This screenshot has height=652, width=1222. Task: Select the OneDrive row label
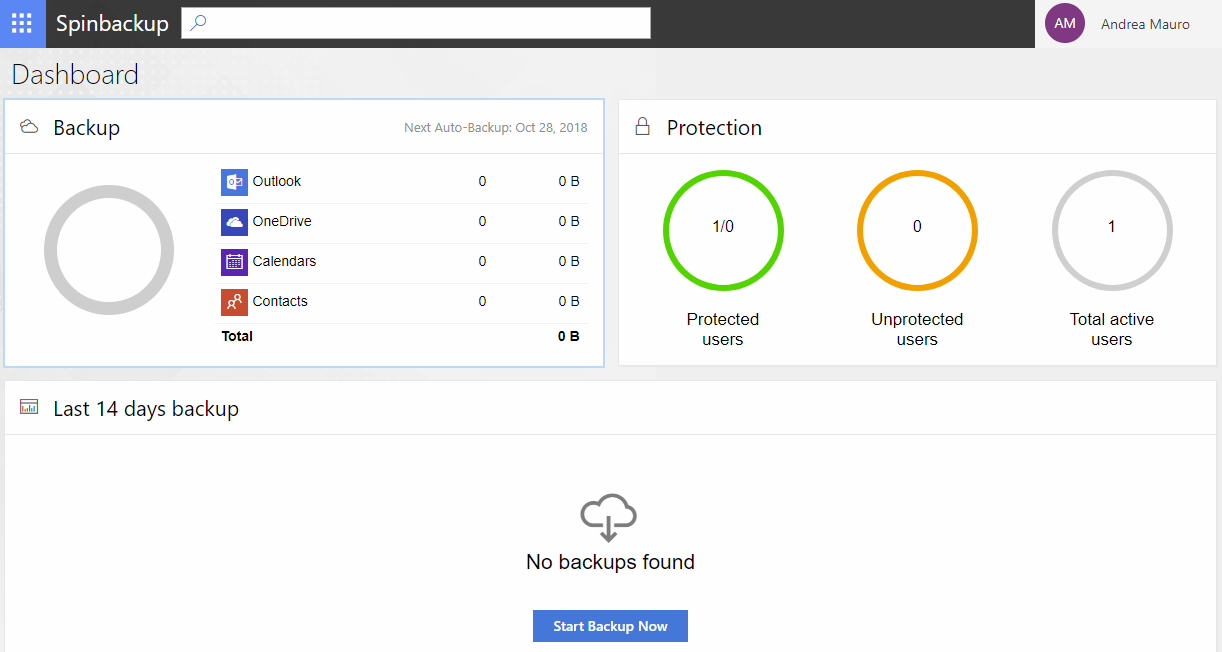click(x=282, y=221)
